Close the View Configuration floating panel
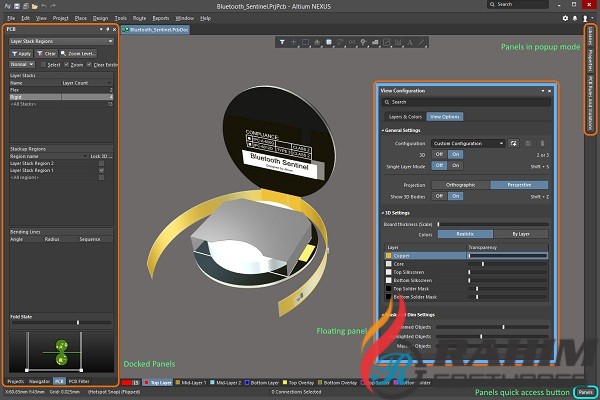This screenshot has width=600, height=400. pos(549,91)
